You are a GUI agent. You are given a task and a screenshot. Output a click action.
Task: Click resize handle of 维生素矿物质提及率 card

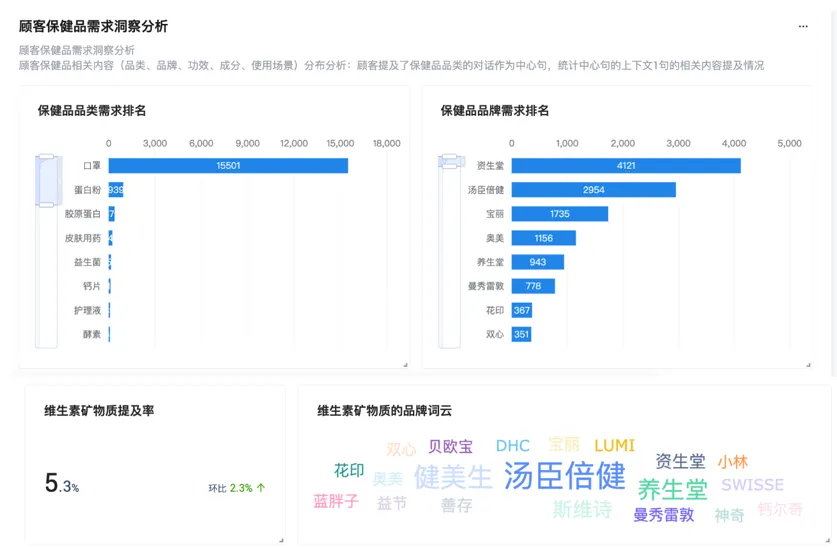coord(280,540)
